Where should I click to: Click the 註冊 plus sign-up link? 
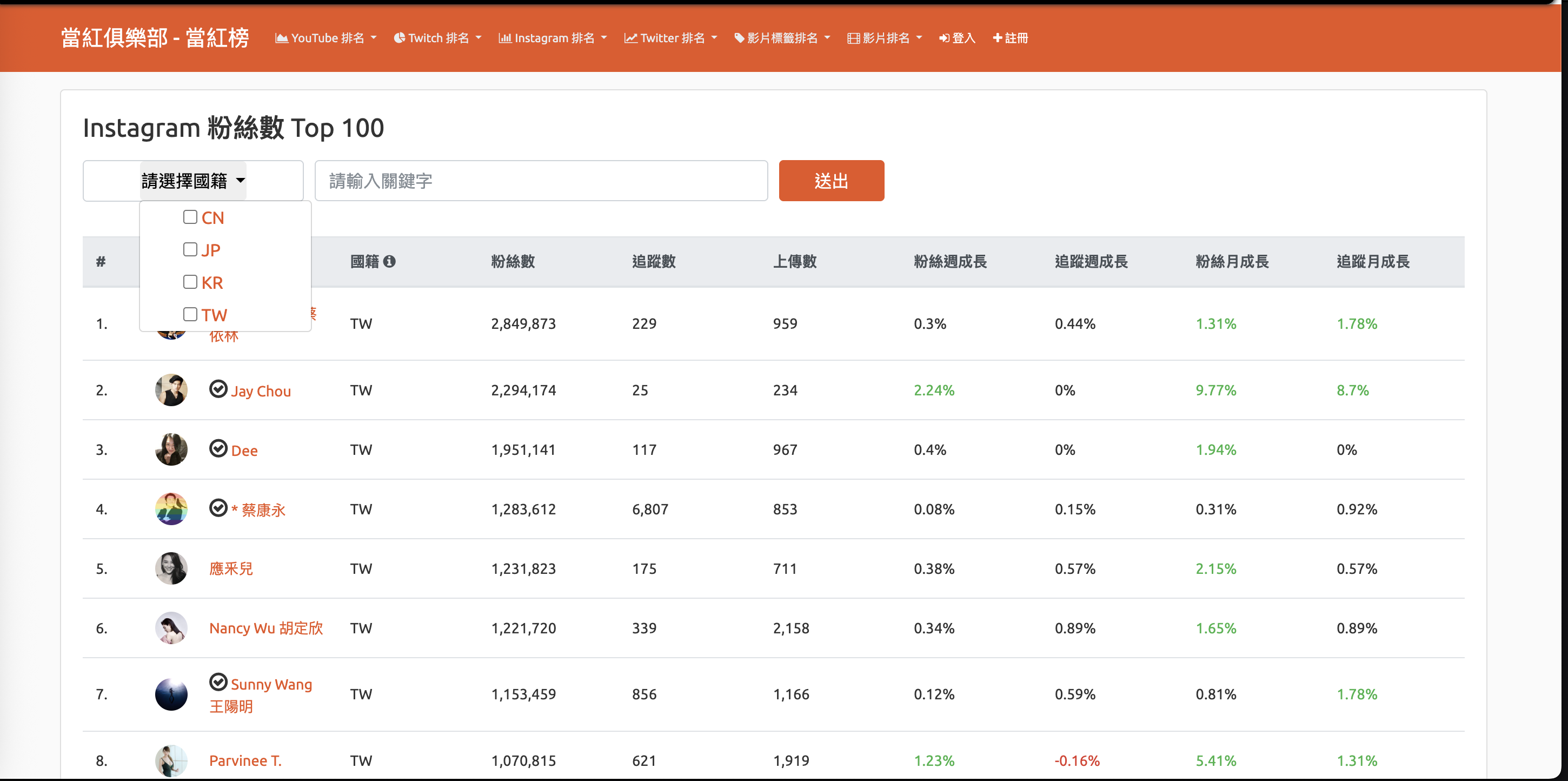point(1010,38)
